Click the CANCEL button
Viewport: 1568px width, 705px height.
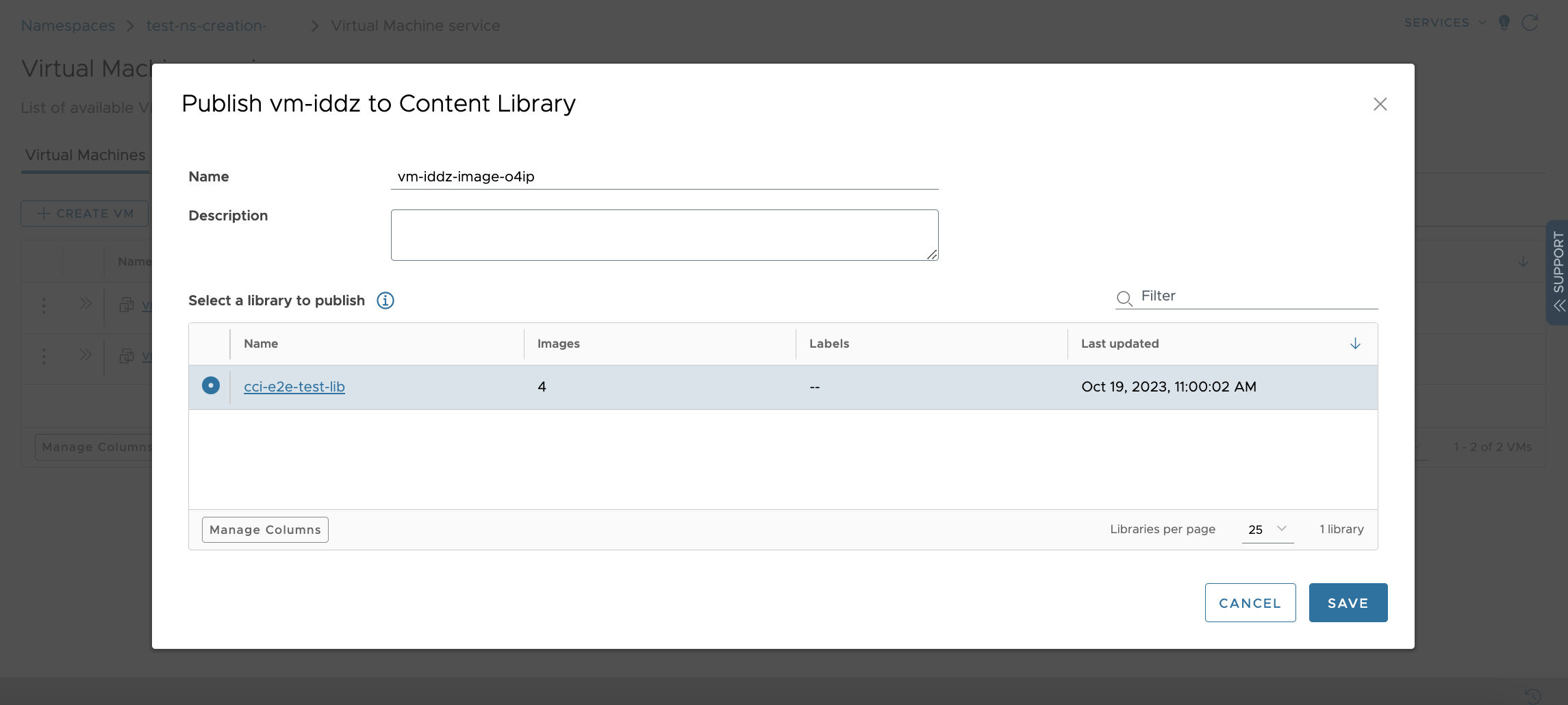click(x=1250, y=602)
